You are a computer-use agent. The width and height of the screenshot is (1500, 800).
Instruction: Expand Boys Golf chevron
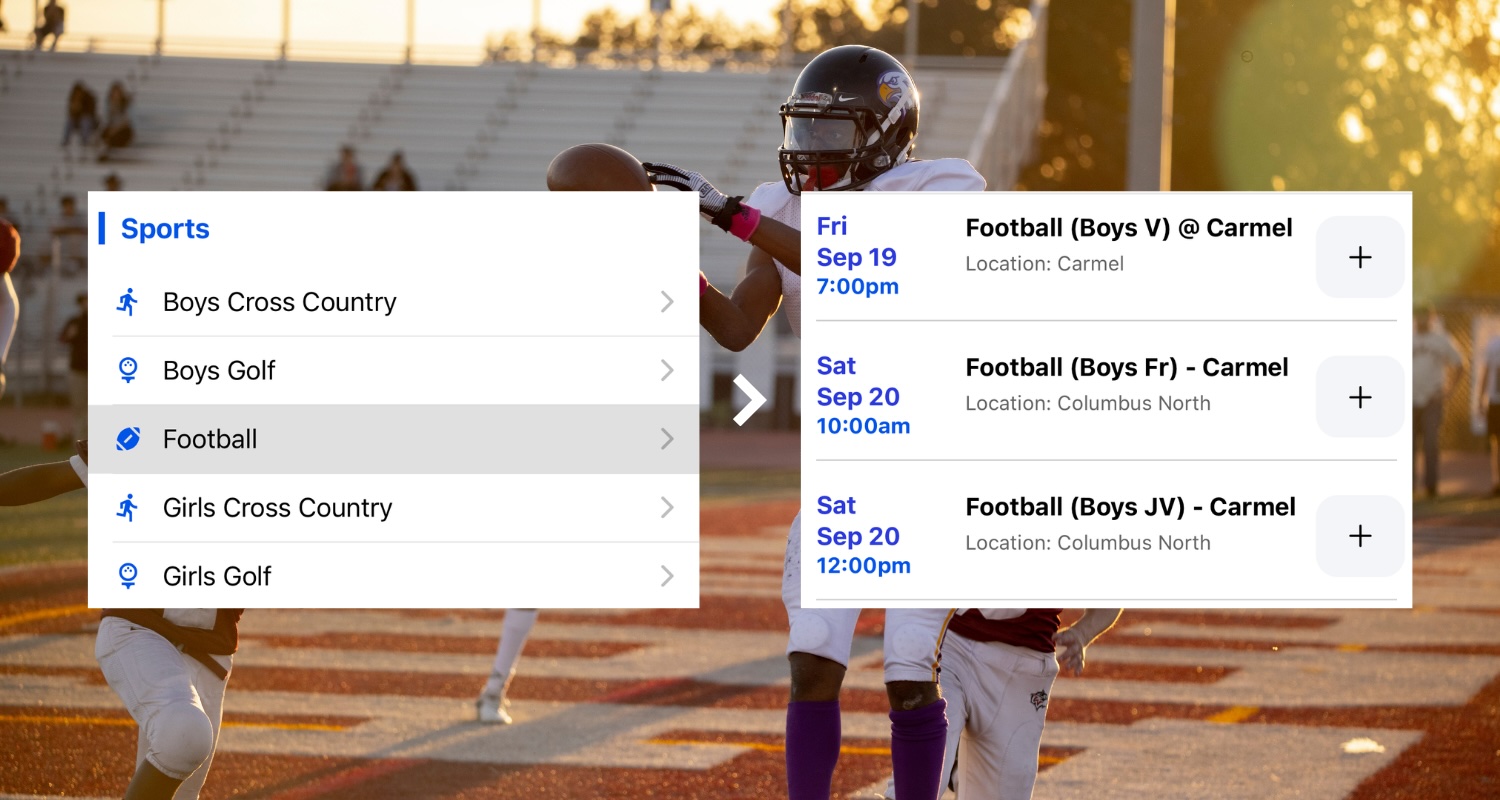tap(667, 371)
